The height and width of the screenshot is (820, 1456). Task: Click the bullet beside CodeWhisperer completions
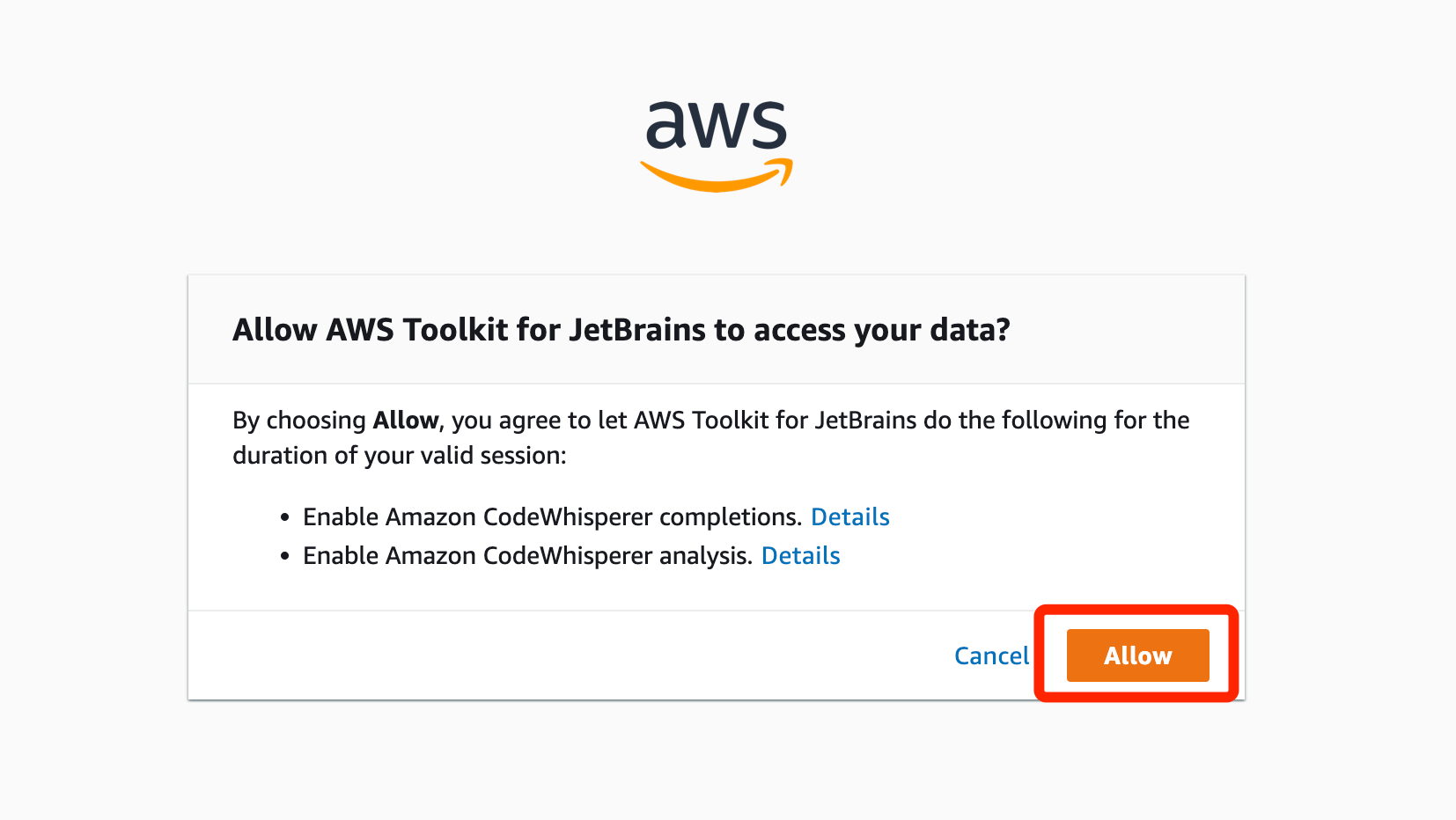click(x=284, y=517)
